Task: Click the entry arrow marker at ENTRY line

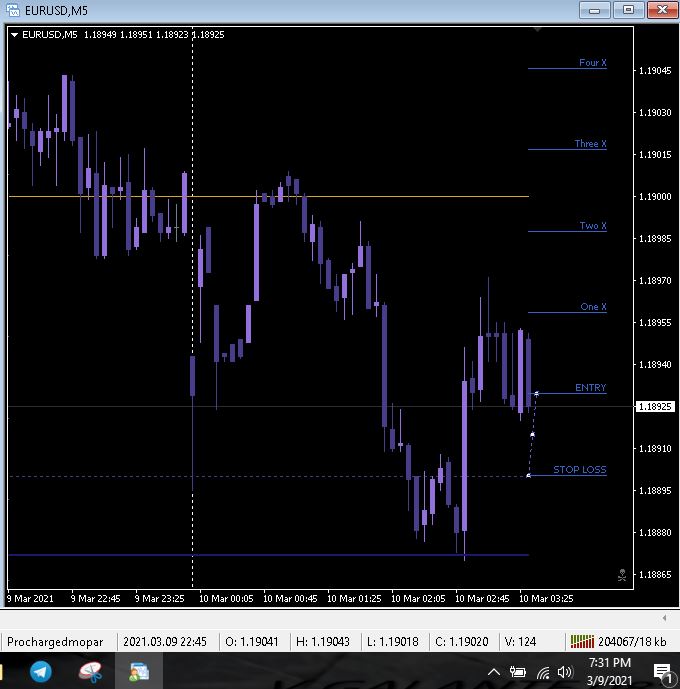Action: point(536,394)
